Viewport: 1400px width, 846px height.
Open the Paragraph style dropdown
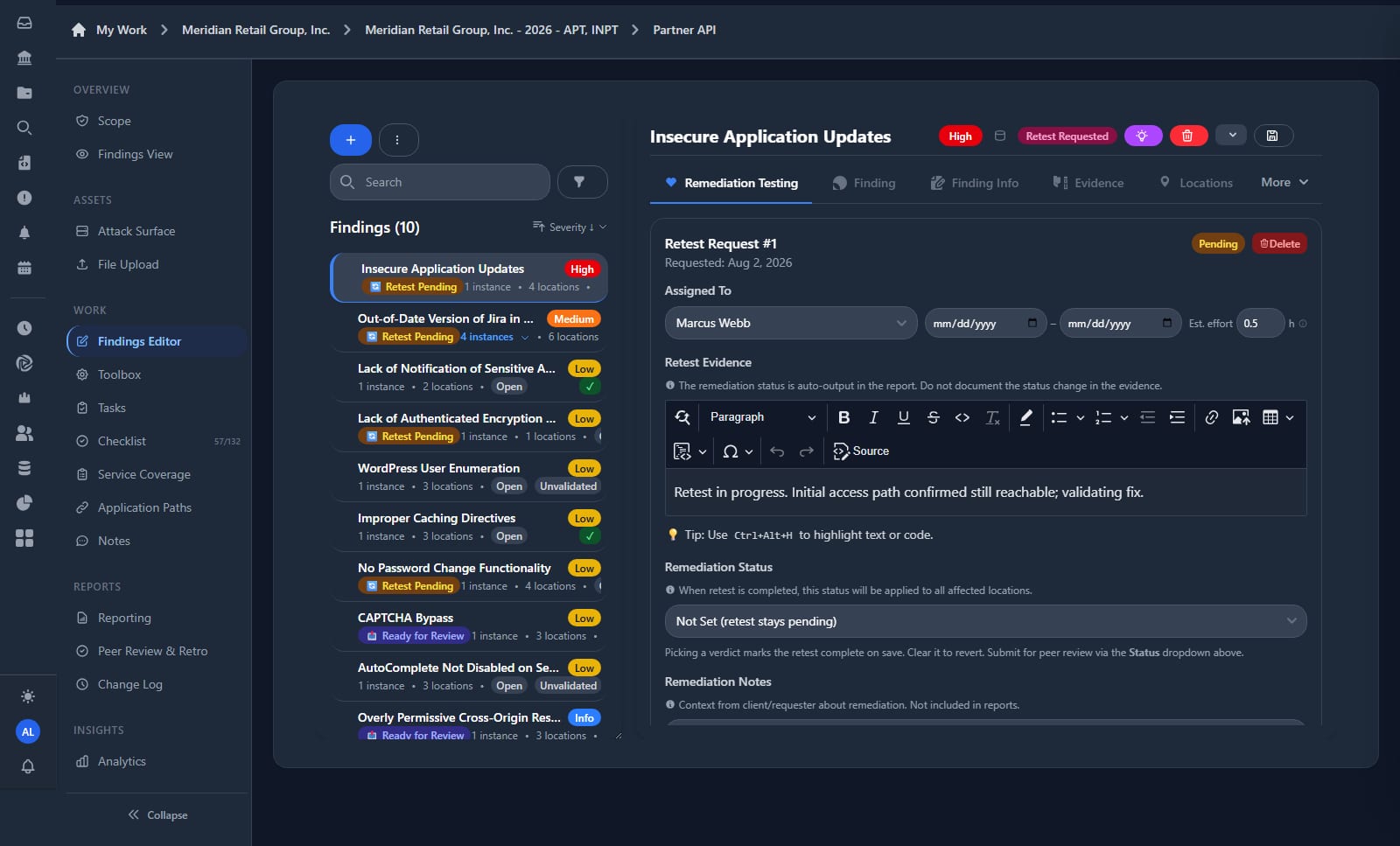point(762,417)
